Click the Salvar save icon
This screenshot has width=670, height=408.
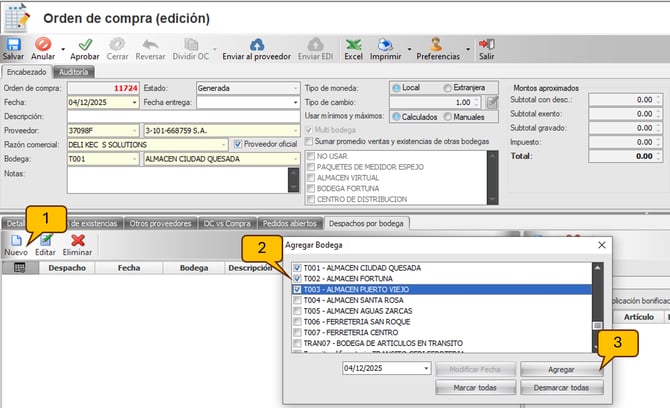(x=13, y=45)
